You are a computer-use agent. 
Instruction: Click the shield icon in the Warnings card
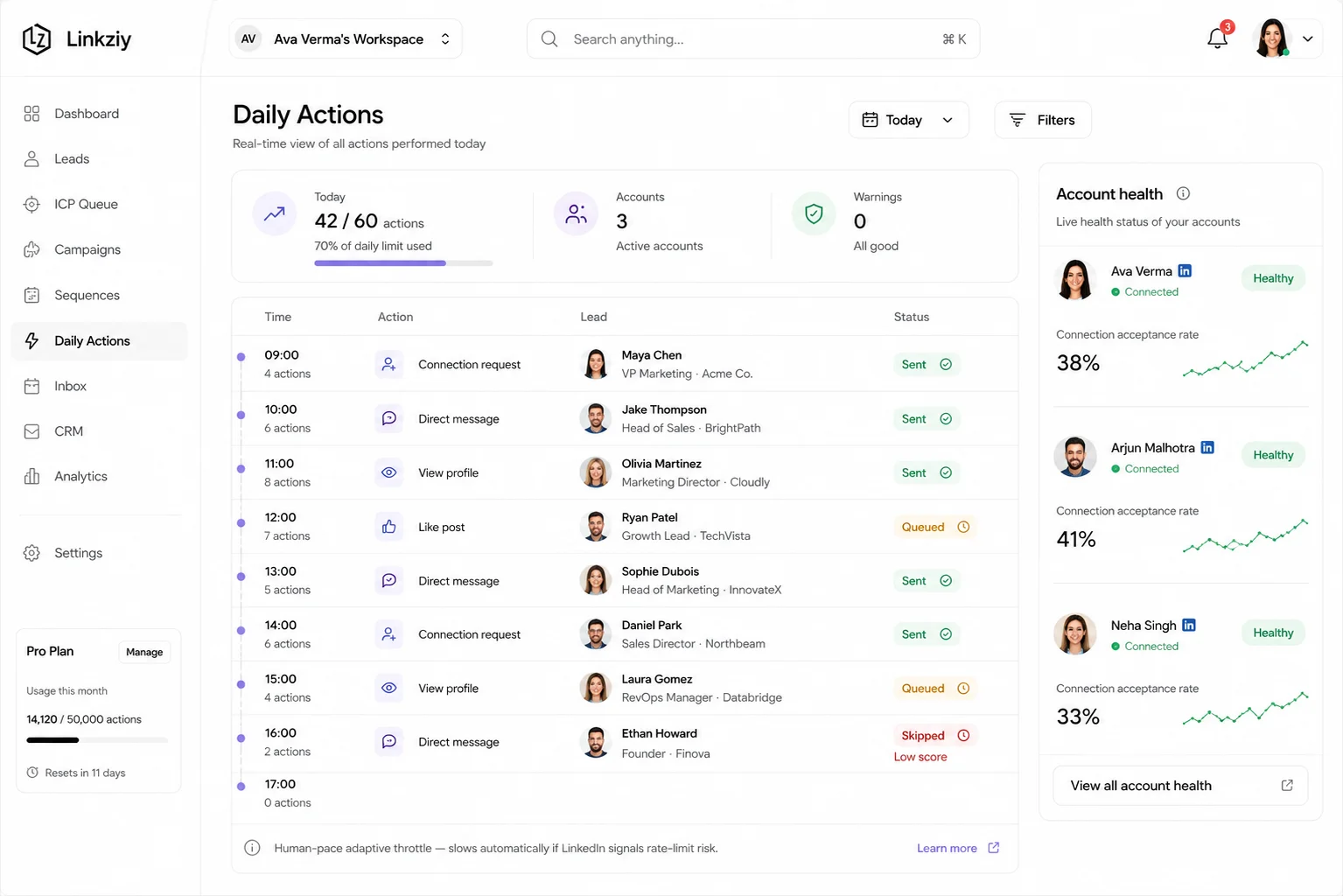(814, 214)
